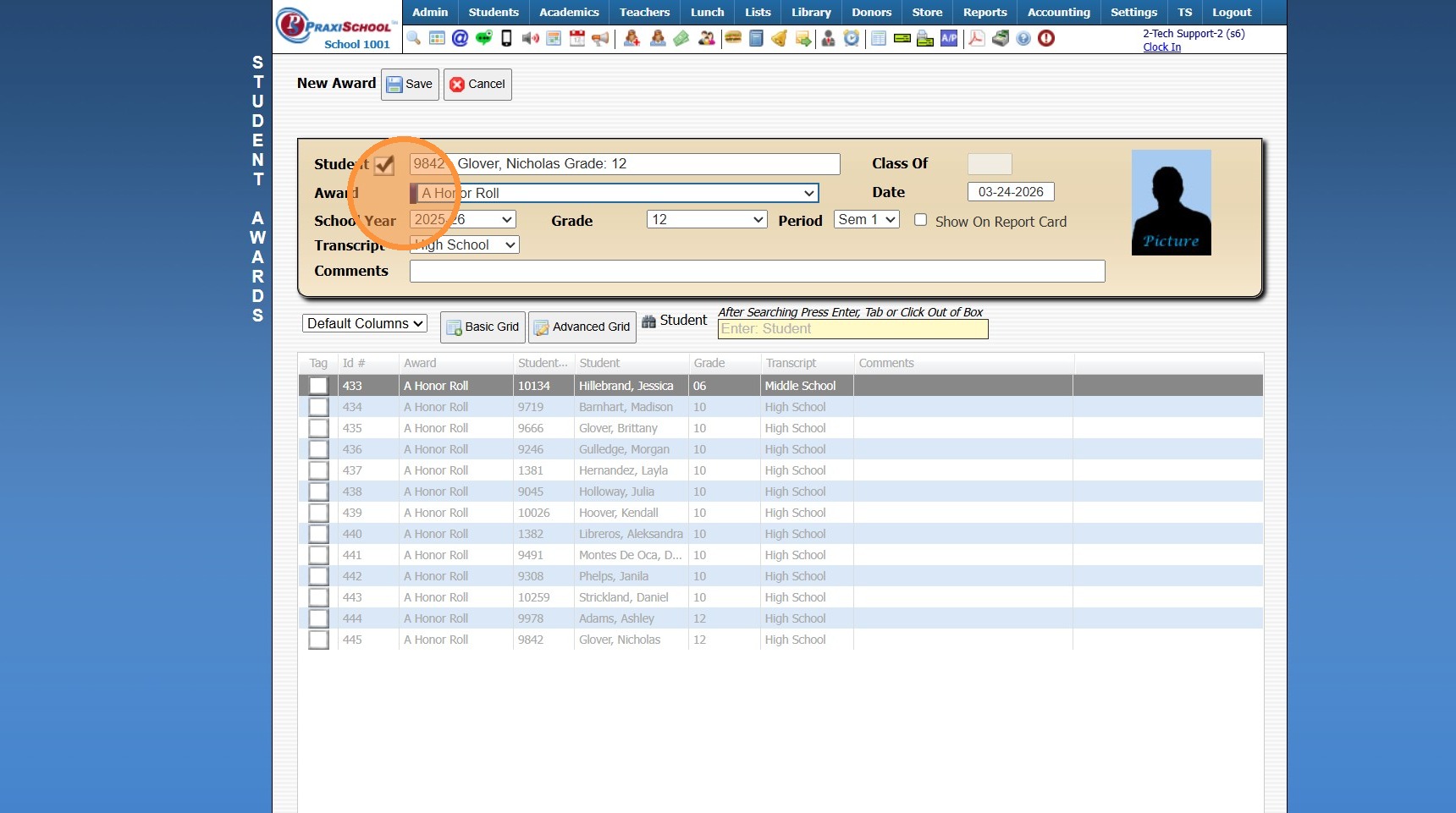The image size is (1456, 813).
Task: Open the Academics menu
Action: click(569, 12)
